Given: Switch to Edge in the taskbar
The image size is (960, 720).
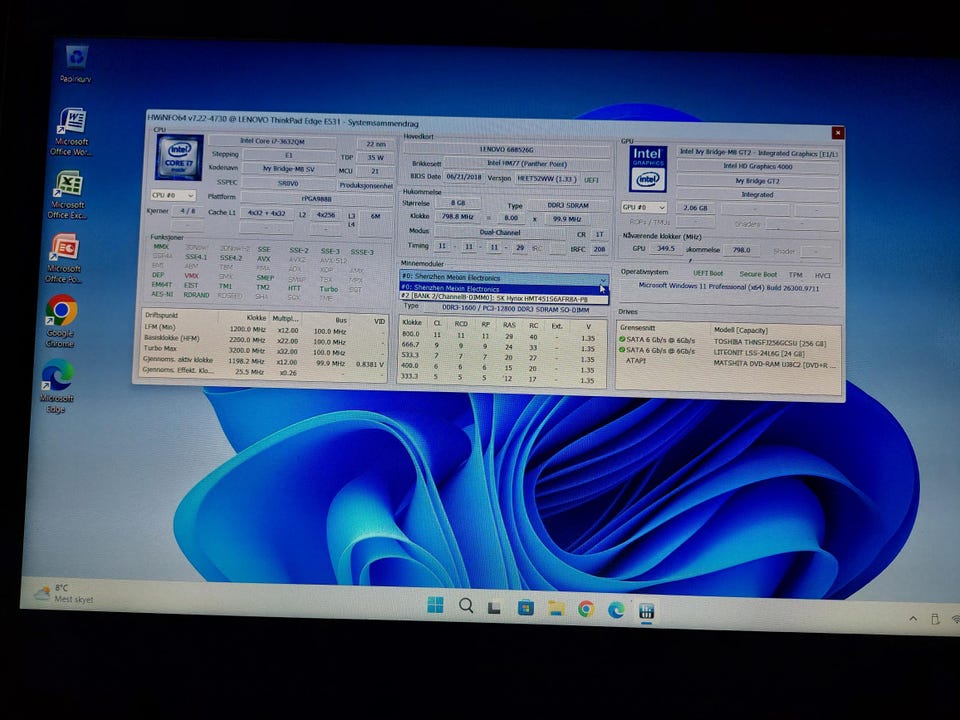Looking at the screenshot, I should (x=616, y=610).
